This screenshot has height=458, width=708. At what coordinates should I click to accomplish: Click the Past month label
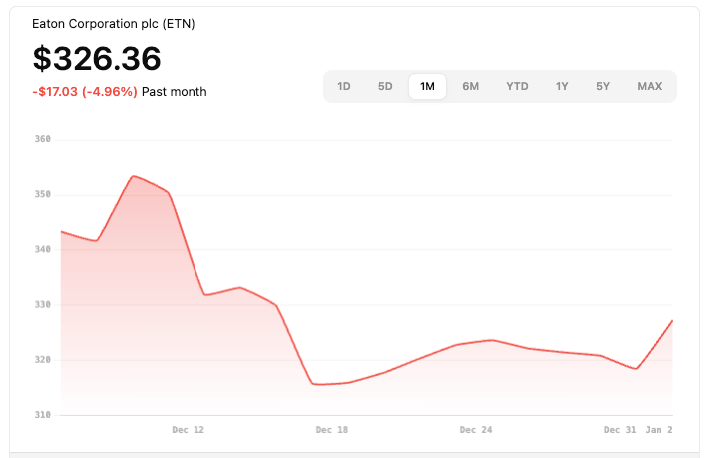174,92
